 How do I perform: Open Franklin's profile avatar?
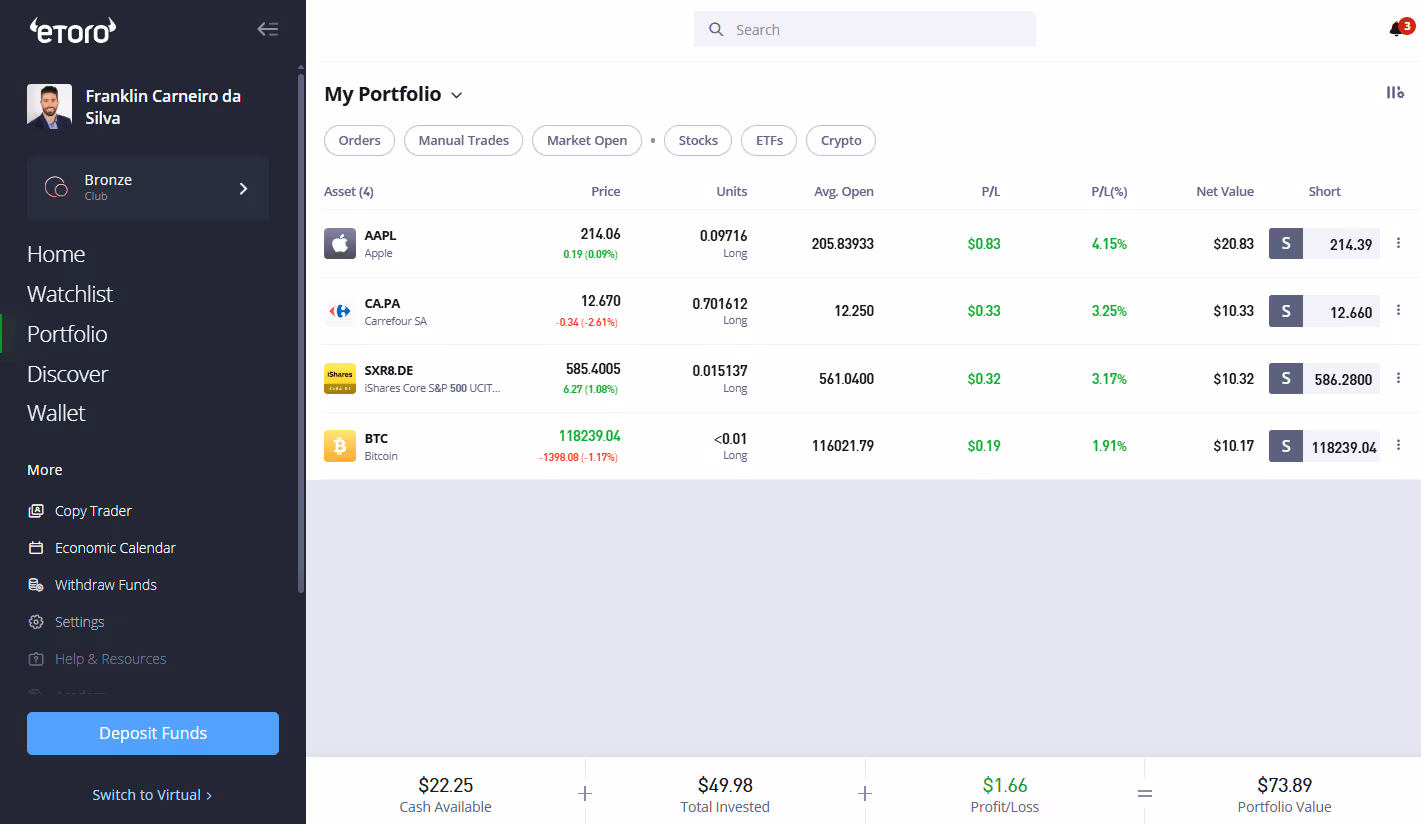click(49, 106)
